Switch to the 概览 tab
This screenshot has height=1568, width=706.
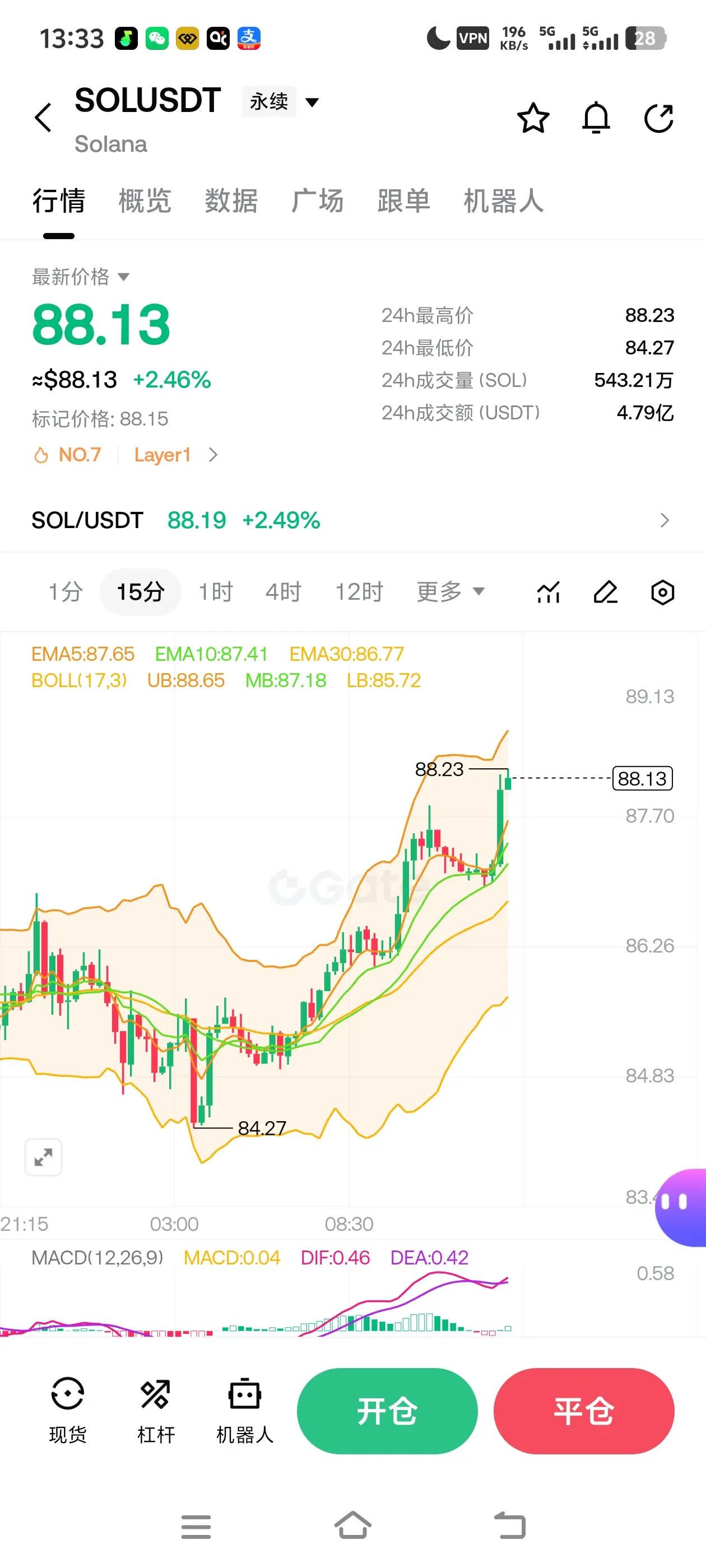coord(145,200)
